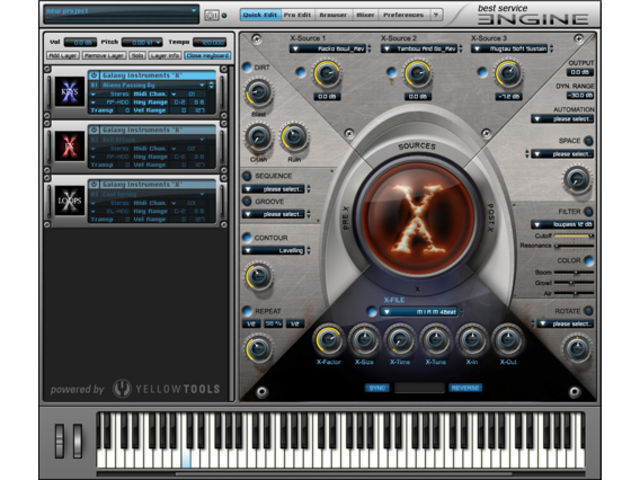Adjust the X-Time knob
This screenshot has height=480, width=640.
pos(400,340)
